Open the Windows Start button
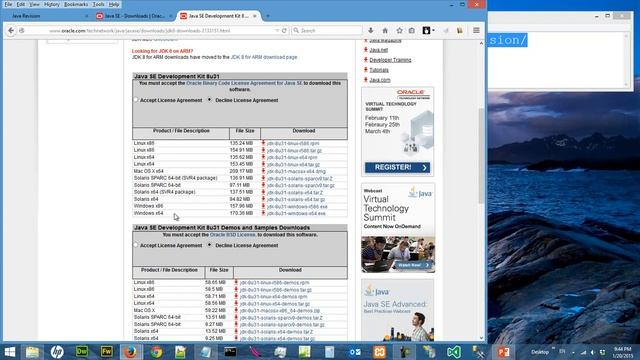Image resolution: width=640 pixels, height=360 pixels. click(x=9, y=352)
